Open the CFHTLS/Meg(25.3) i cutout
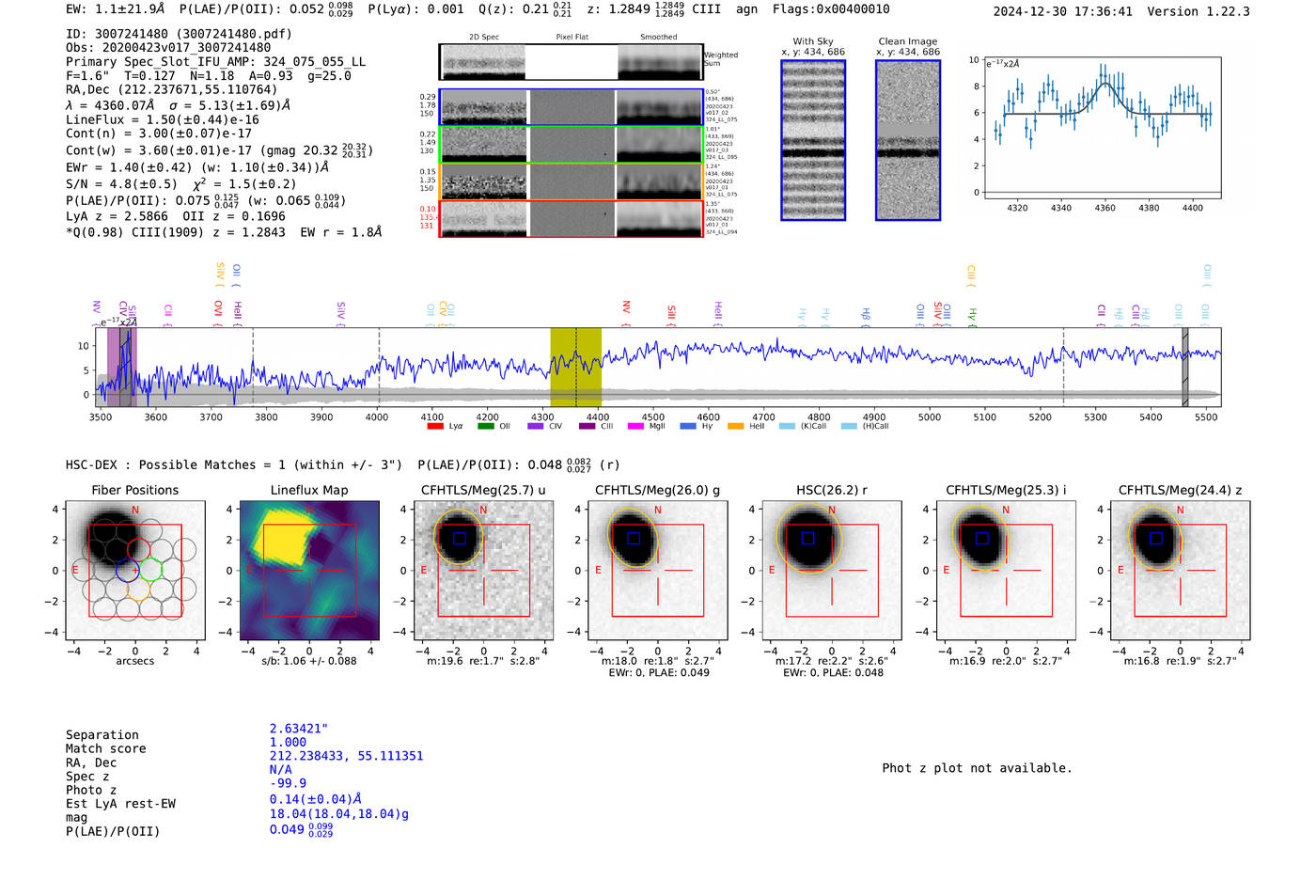Viewport: 1316px width, 896px height. tap(1006, 570)
